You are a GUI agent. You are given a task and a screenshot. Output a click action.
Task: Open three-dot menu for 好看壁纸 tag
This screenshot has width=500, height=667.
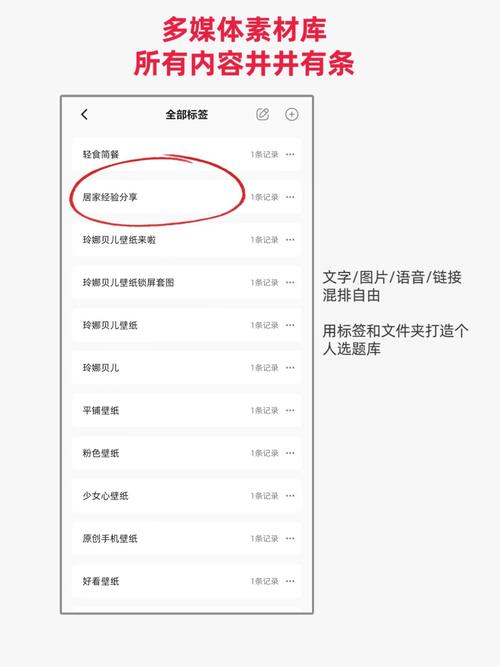(x=290, y=581)
